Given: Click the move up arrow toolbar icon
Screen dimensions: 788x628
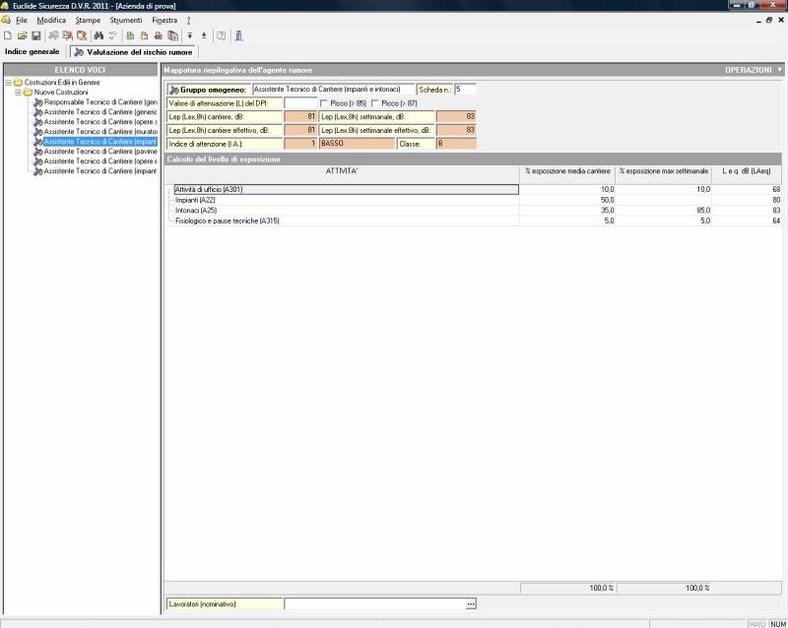Looking at the screenshot, I should [x=204, y=35].
